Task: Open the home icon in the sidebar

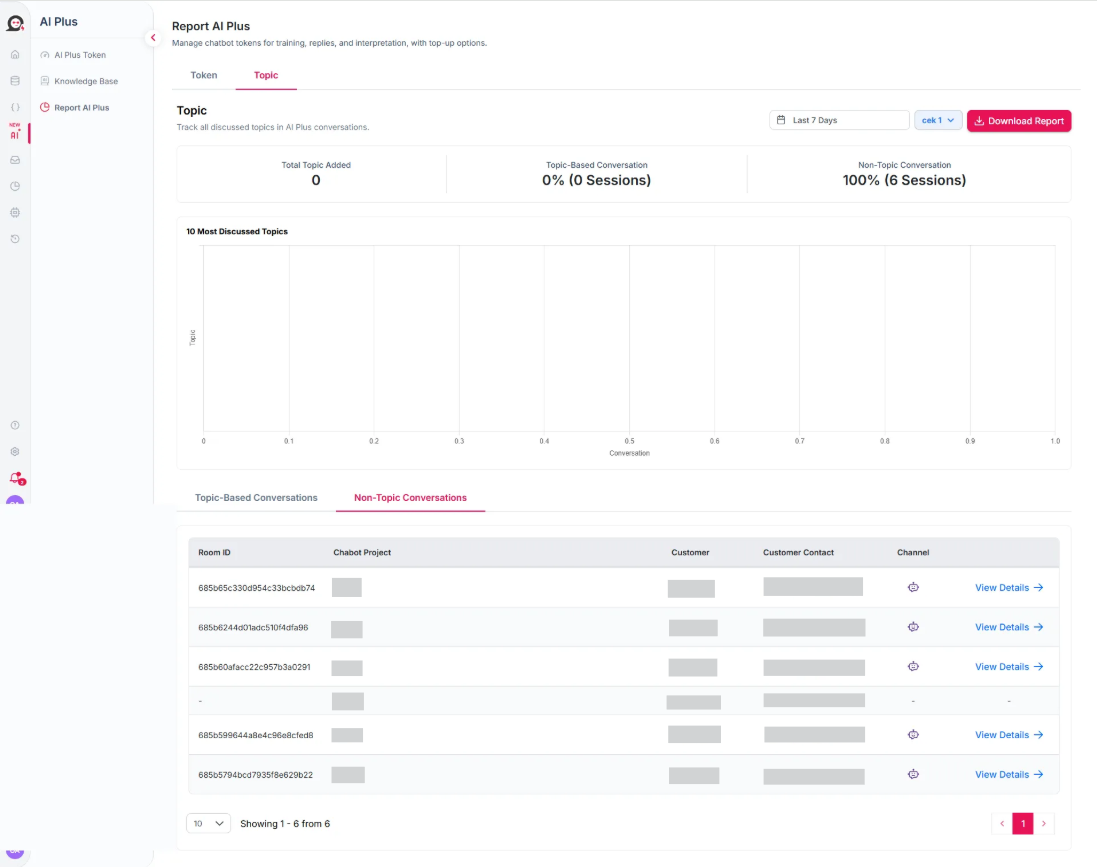Action: tap(15, 54)
